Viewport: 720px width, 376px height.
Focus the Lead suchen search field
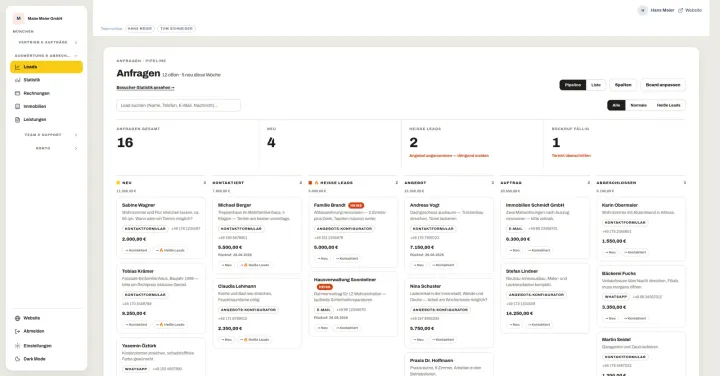[178, 105]
